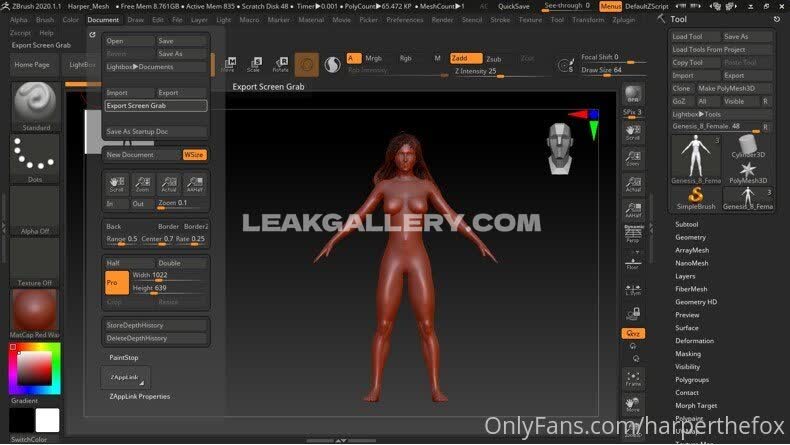790x445 pixels.
Task: Click the sculptris sphere icon in top shelf
Action: click(333, 65)
